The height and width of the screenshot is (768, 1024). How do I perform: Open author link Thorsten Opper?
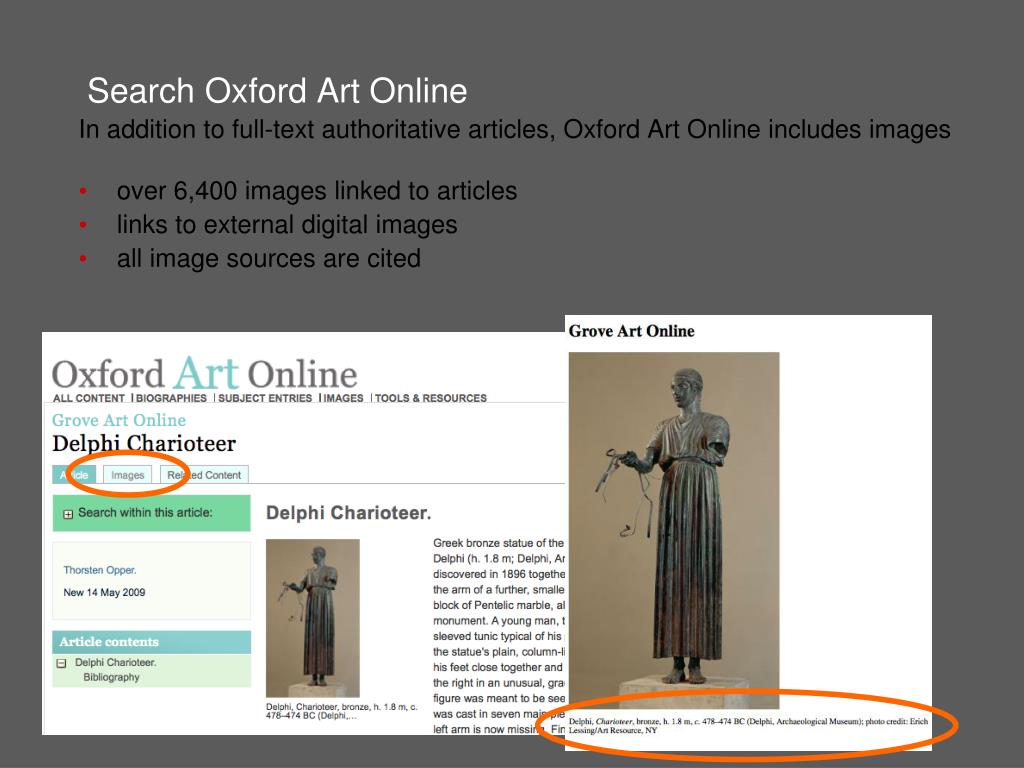(100, 570)
